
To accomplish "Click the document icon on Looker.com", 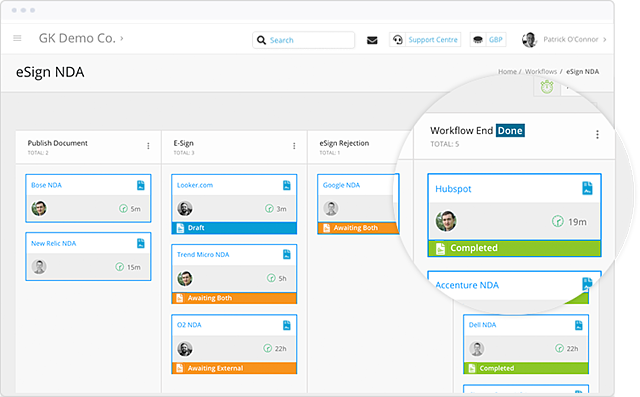I will click(x=287, y=185).
